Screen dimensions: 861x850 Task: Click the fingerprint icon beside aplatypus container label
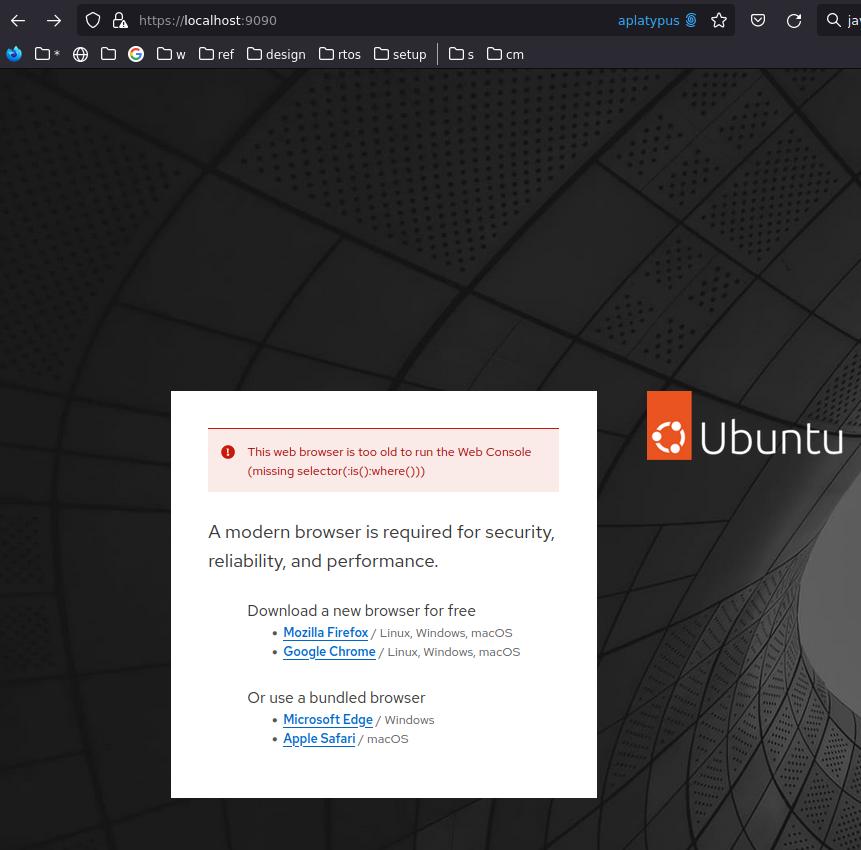coord(690,20)
